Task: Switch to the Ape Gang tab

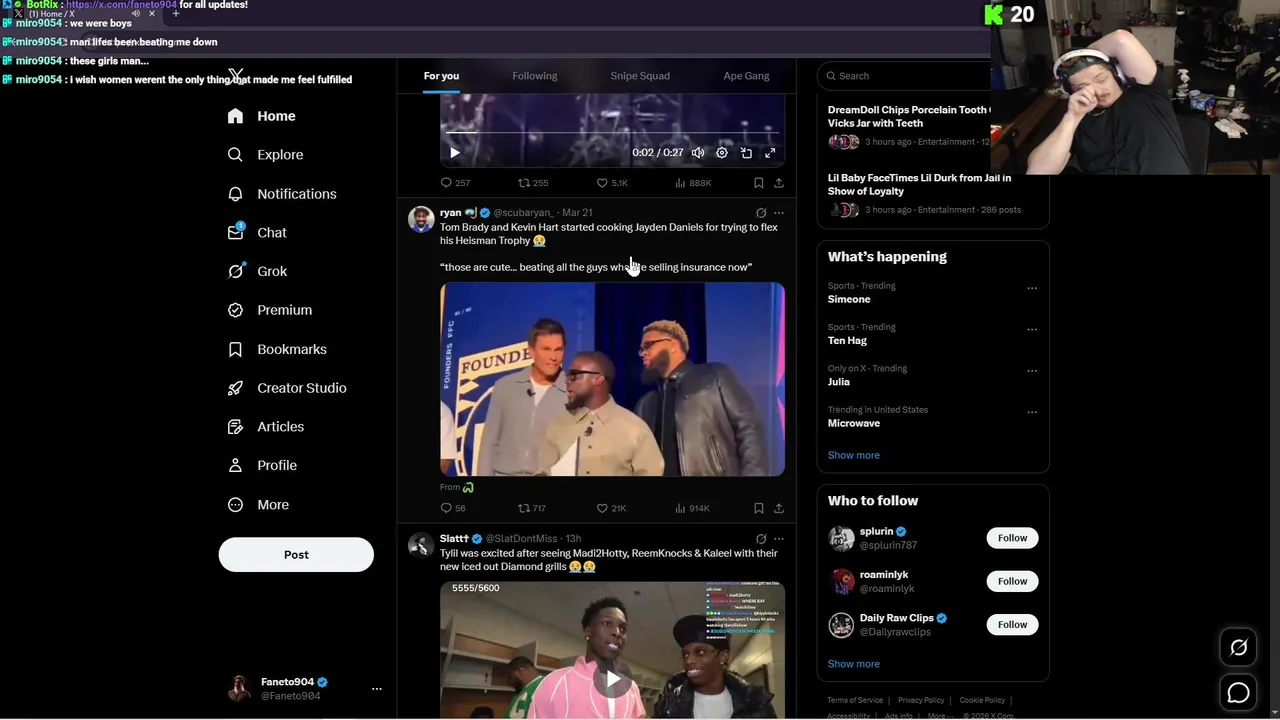Action: pos(746,76)
